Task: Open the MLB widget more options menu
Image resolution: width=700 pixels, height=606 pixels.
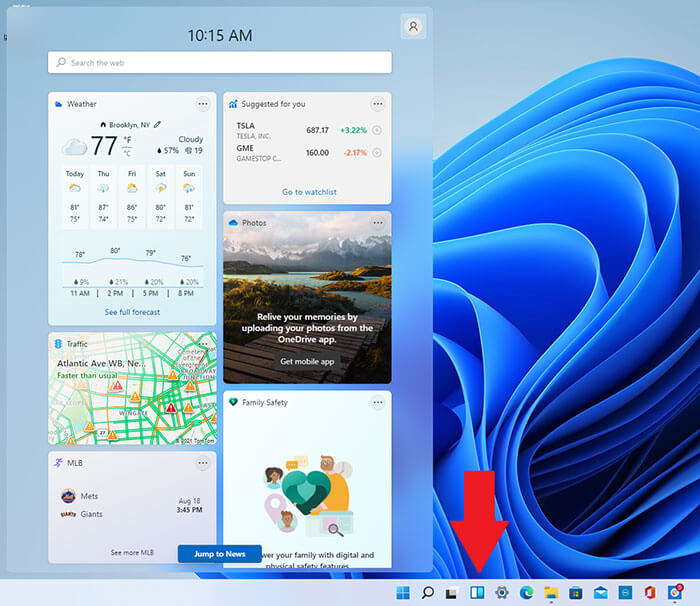Action: [x=203, y=463]
